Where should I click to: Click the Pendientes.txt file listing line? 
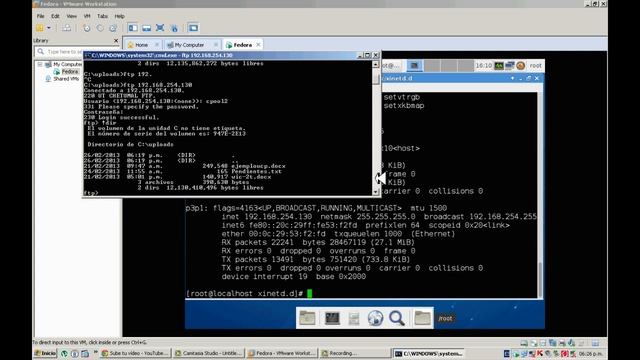182,171
